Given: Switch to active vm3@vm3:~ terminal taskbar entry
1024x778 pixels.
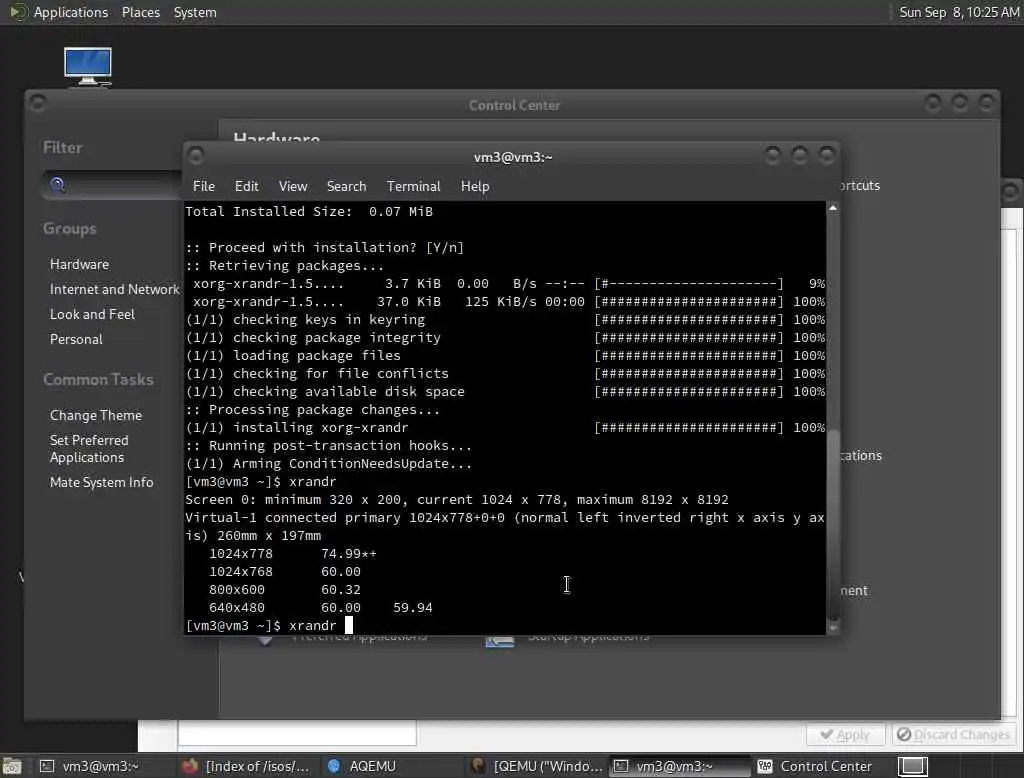Looking at the screenshot, I should click(679, 766).
